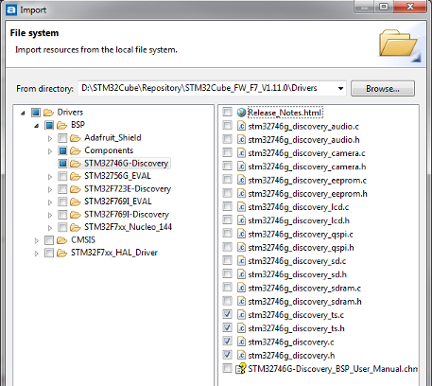Viewport: 432px width, 386px height.
Task: Click the Drivers folder icon
Action: 48,112
